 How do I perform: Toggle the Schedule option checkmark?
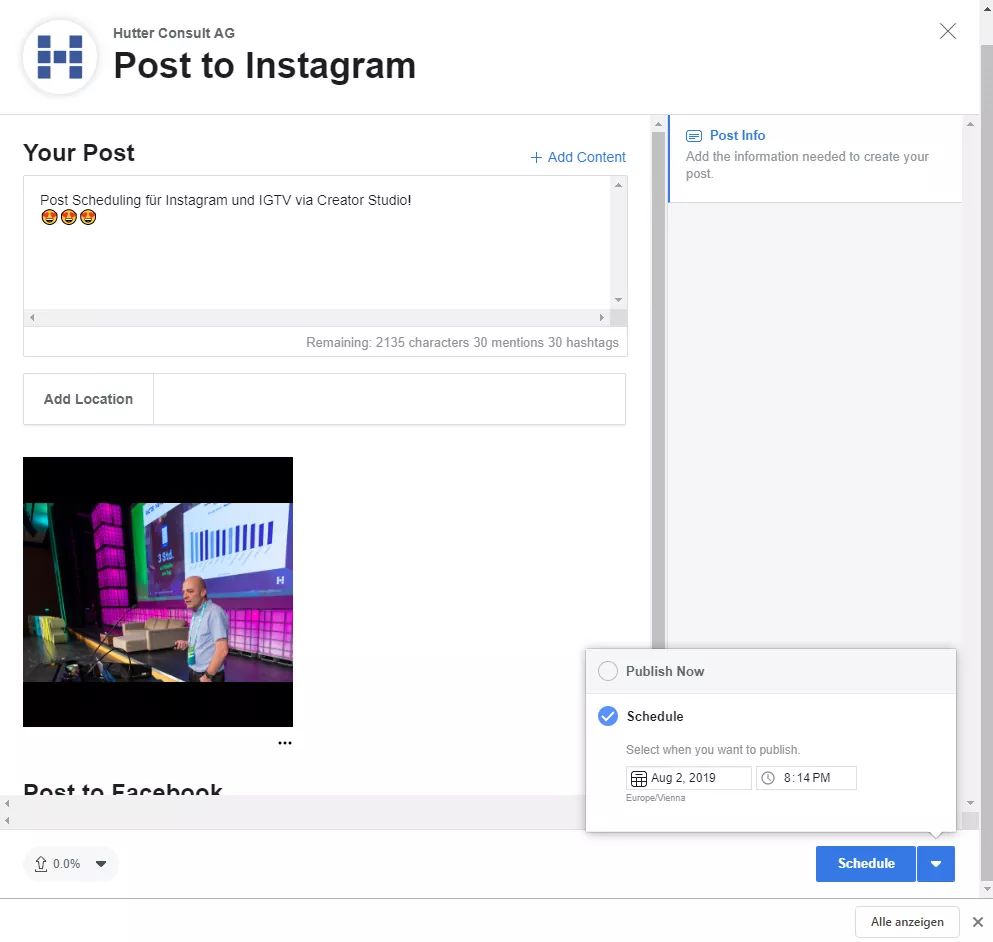click(608, 716)
